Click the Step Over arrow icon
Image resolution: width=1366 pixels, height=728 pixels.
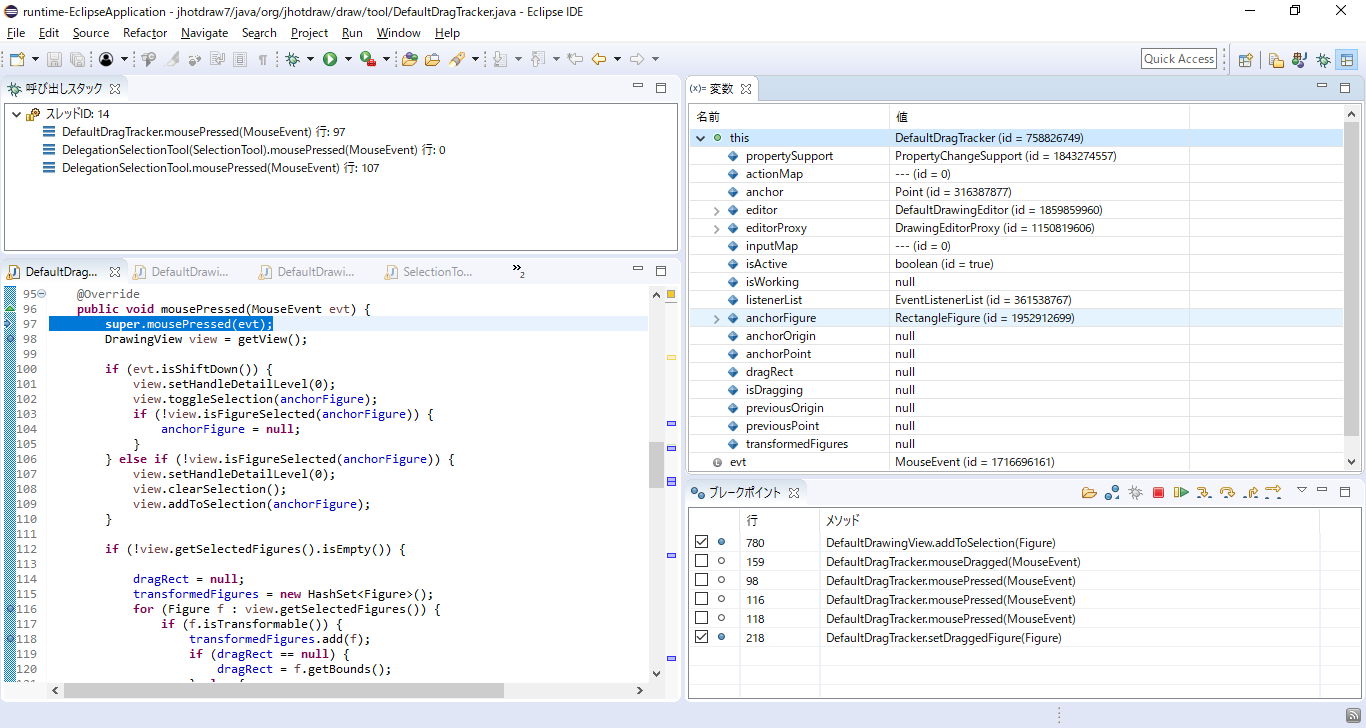[x=1227, y=492]
